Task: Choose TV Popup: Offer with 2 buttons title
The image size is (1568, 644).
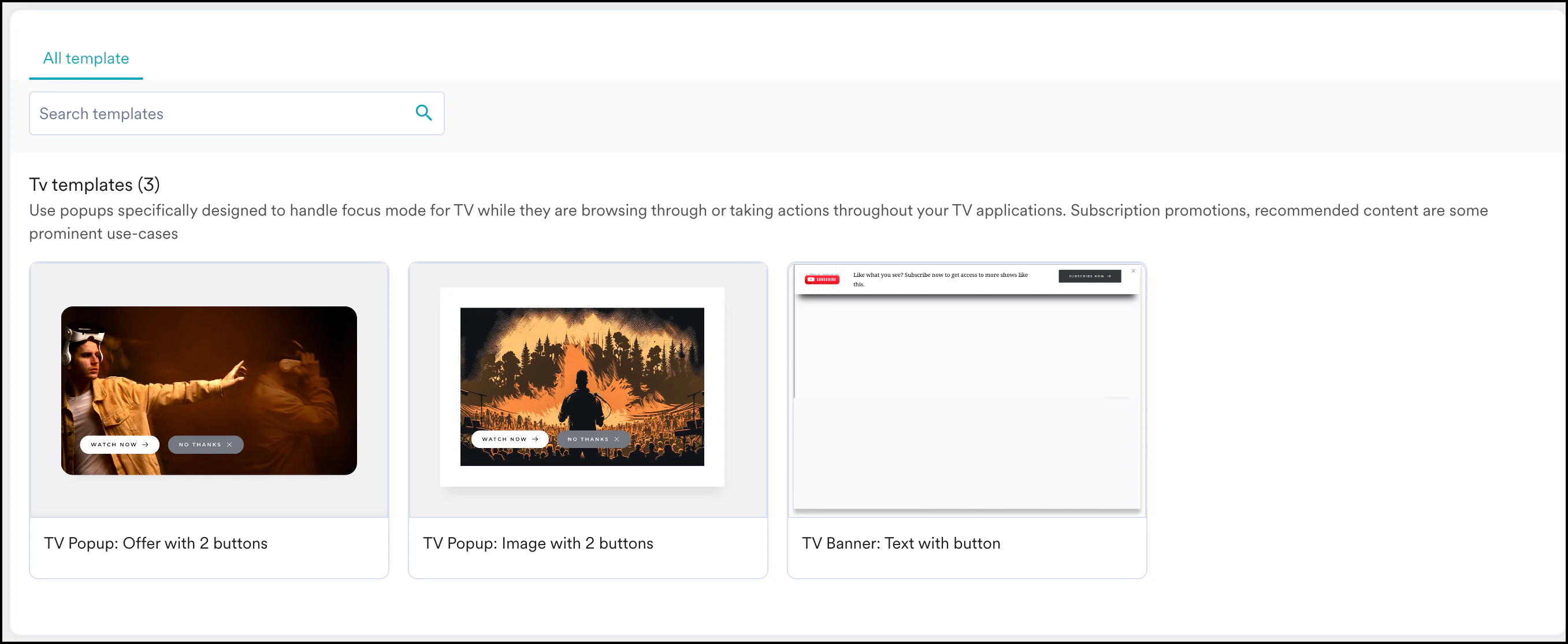Action: click(156, 543)
